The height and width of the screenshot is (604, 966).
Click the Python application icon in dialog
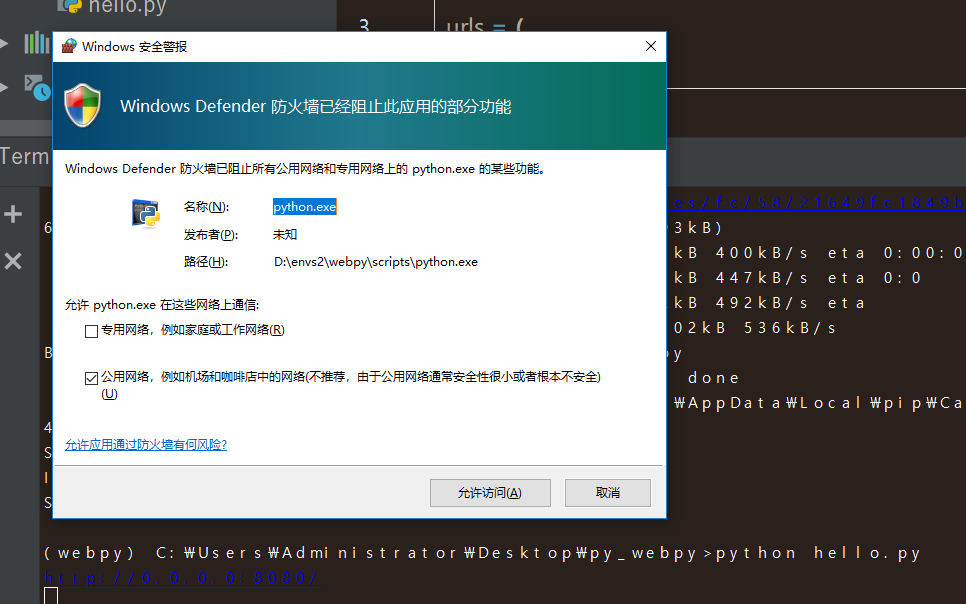tap(146, 213)
